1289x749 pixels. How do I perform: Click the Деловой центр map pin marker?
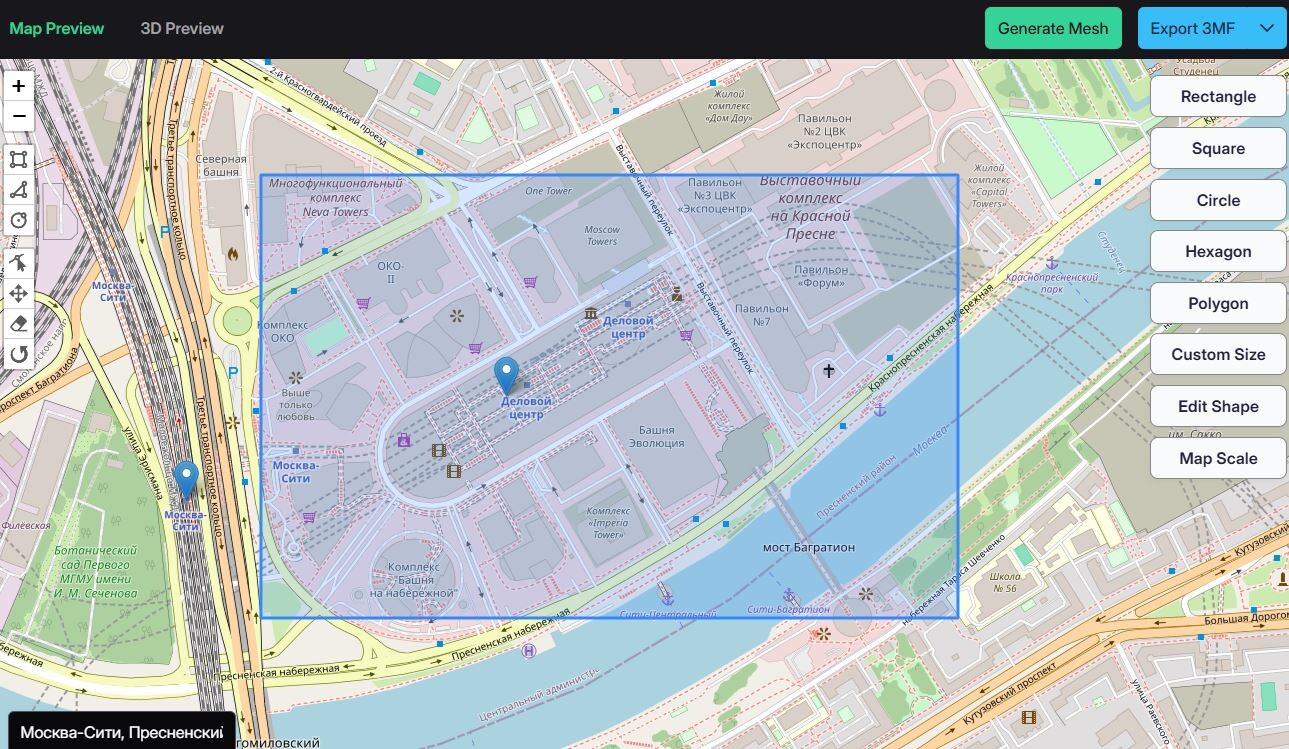(x=507, y=375)
